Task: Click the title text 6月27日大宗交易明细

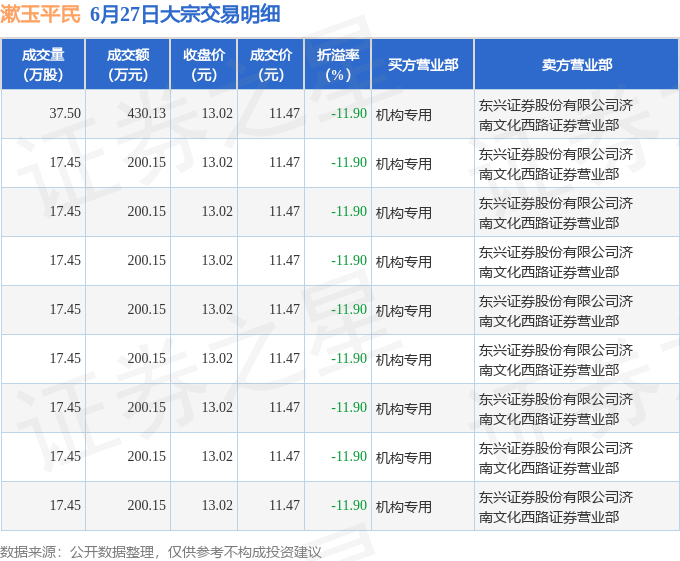Action: [185, 14]
